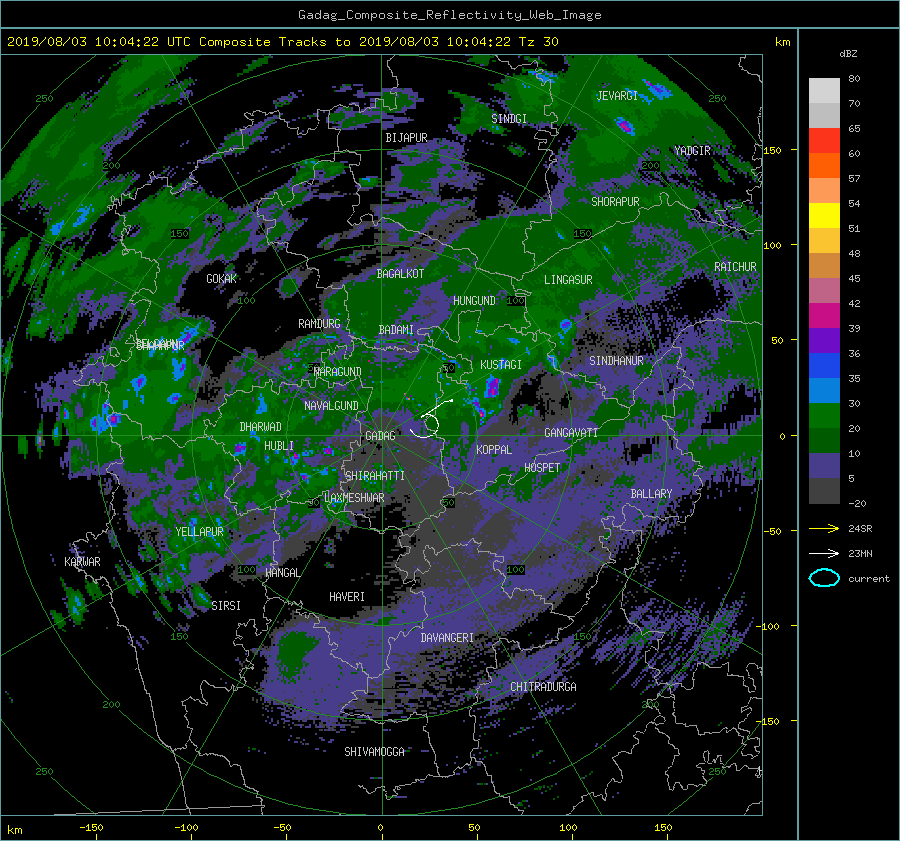The width and height of the screenshot is (900, 841).
Task: Click the DAVANGERI city label
Action: pyautogui.click(x=447, y=638)
